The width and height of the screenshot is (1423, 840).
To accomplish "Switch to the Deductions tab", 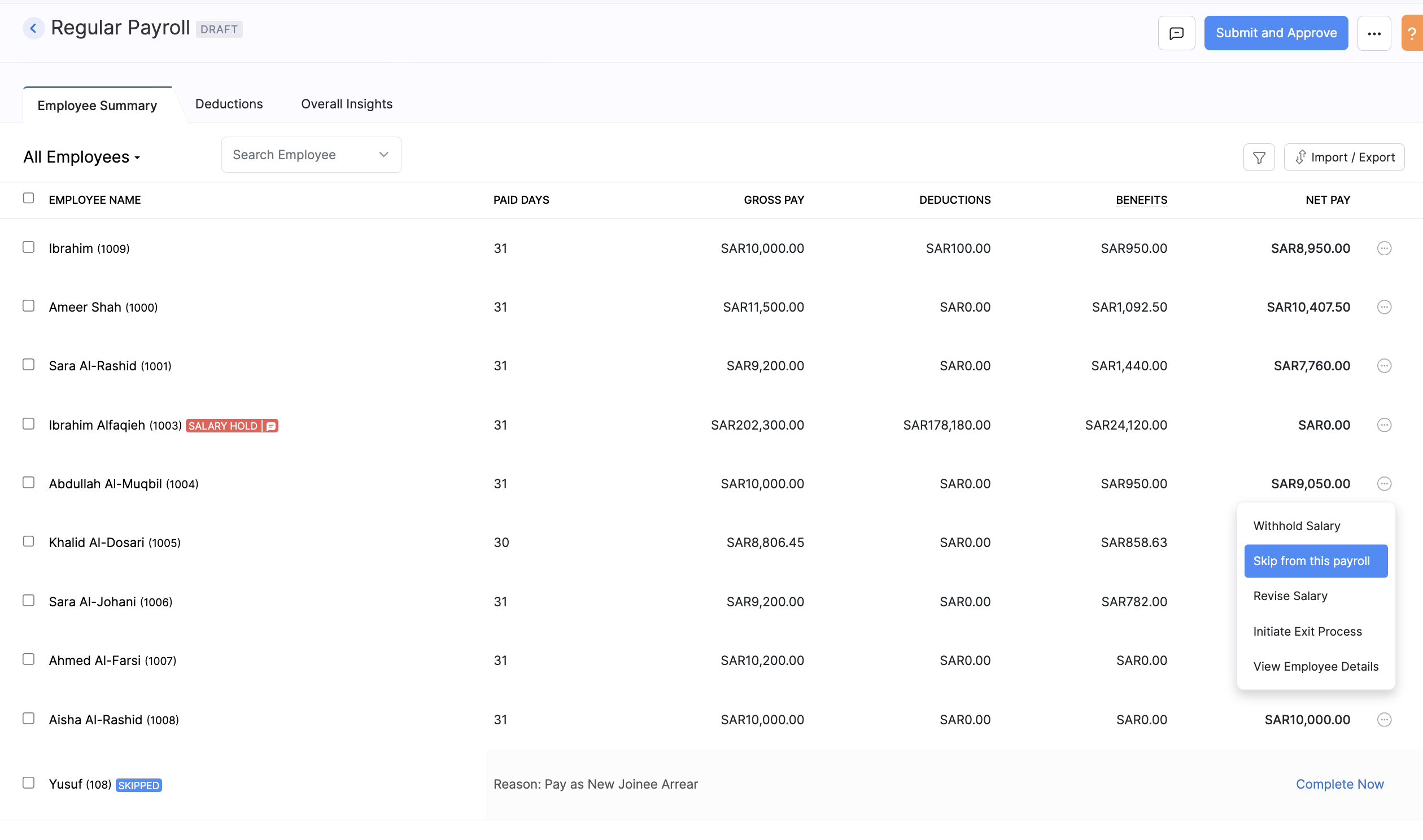I will coord(229,103).
